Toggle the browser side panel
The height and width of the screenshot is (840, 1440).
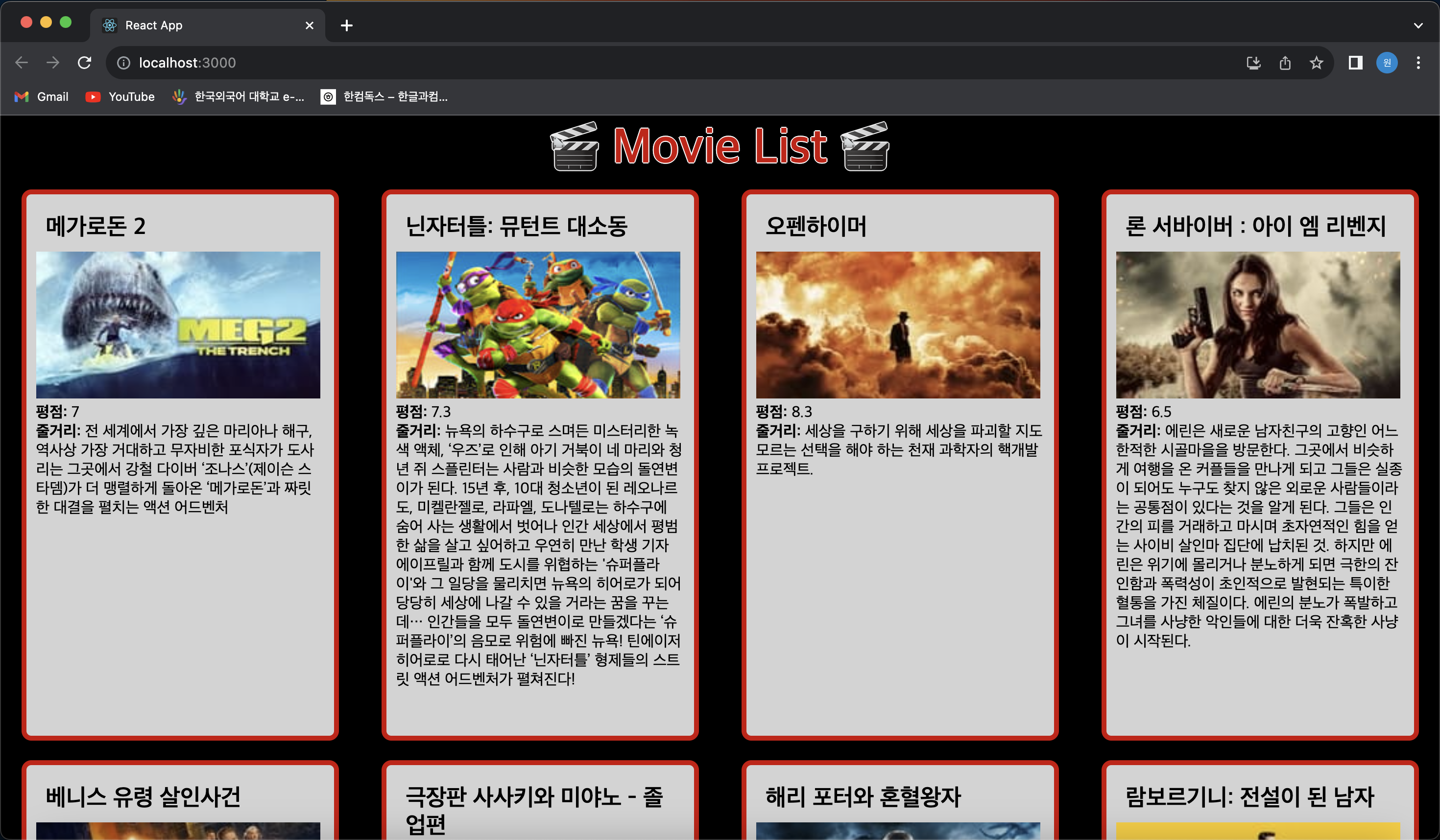pos(1355,63)
